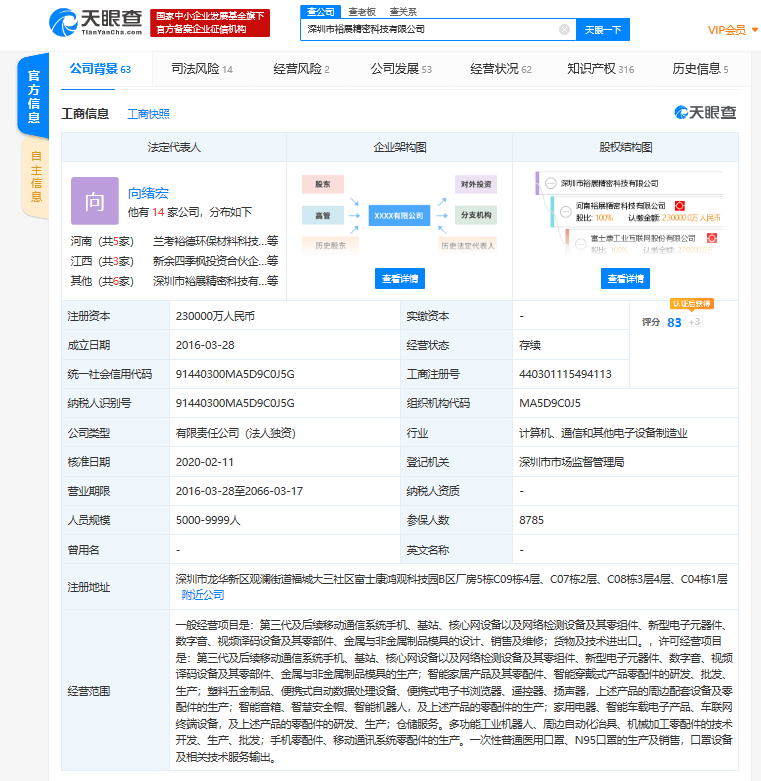Image resolution: width=761 pixels, height=781 pixels.
Task: Click the 历史法定代表人 node in diagram
Action: click(x=468, y=246)
